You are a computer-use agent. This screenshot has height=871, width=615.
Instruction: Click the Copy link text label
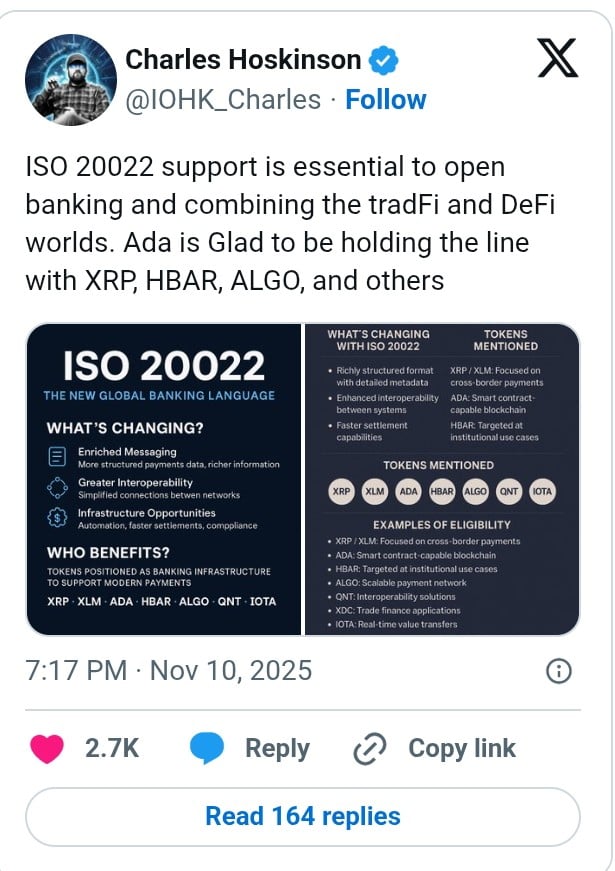pos(462,748)
